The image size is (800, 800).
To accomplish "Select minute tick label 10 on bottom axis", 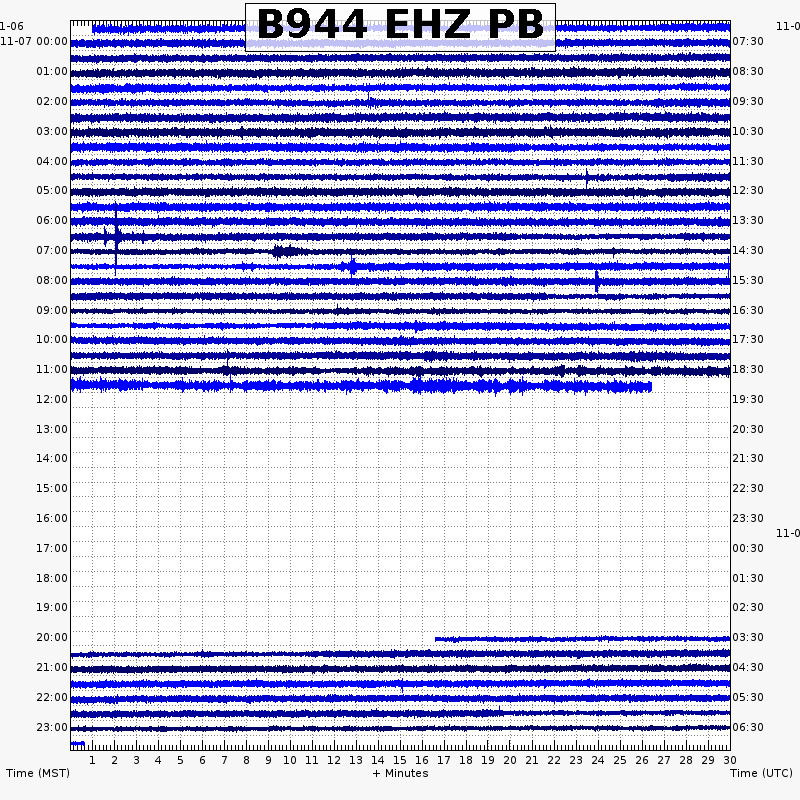I will [x=290, y=760].
